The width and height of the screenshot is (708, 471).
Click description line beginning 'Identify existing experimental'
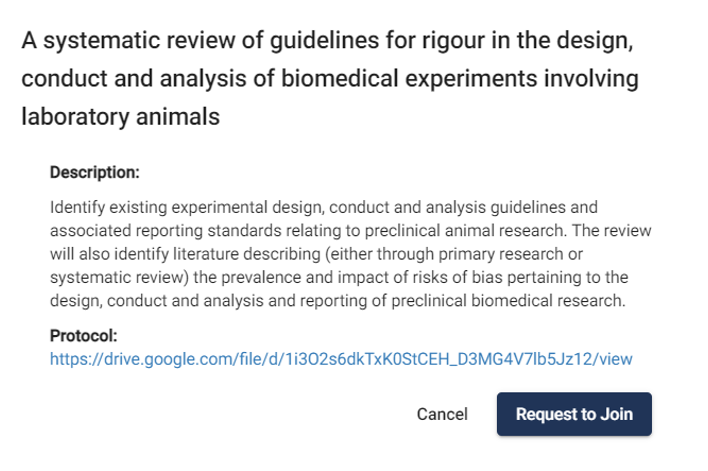[x=324, y=208]
